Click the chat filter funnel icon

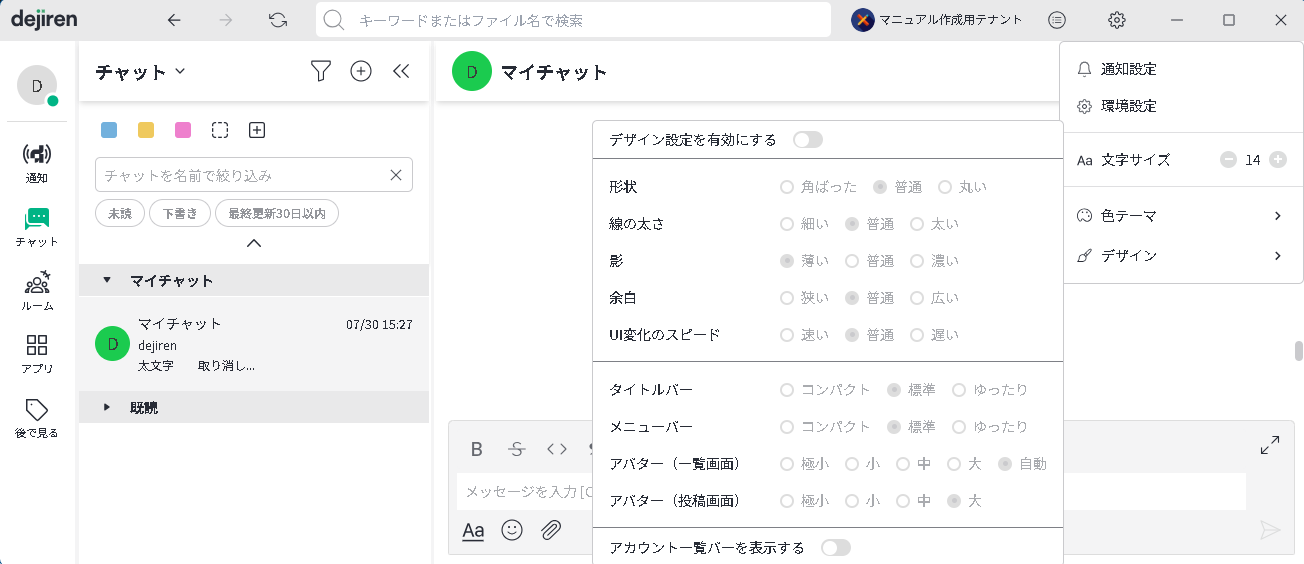coord(320,71)
